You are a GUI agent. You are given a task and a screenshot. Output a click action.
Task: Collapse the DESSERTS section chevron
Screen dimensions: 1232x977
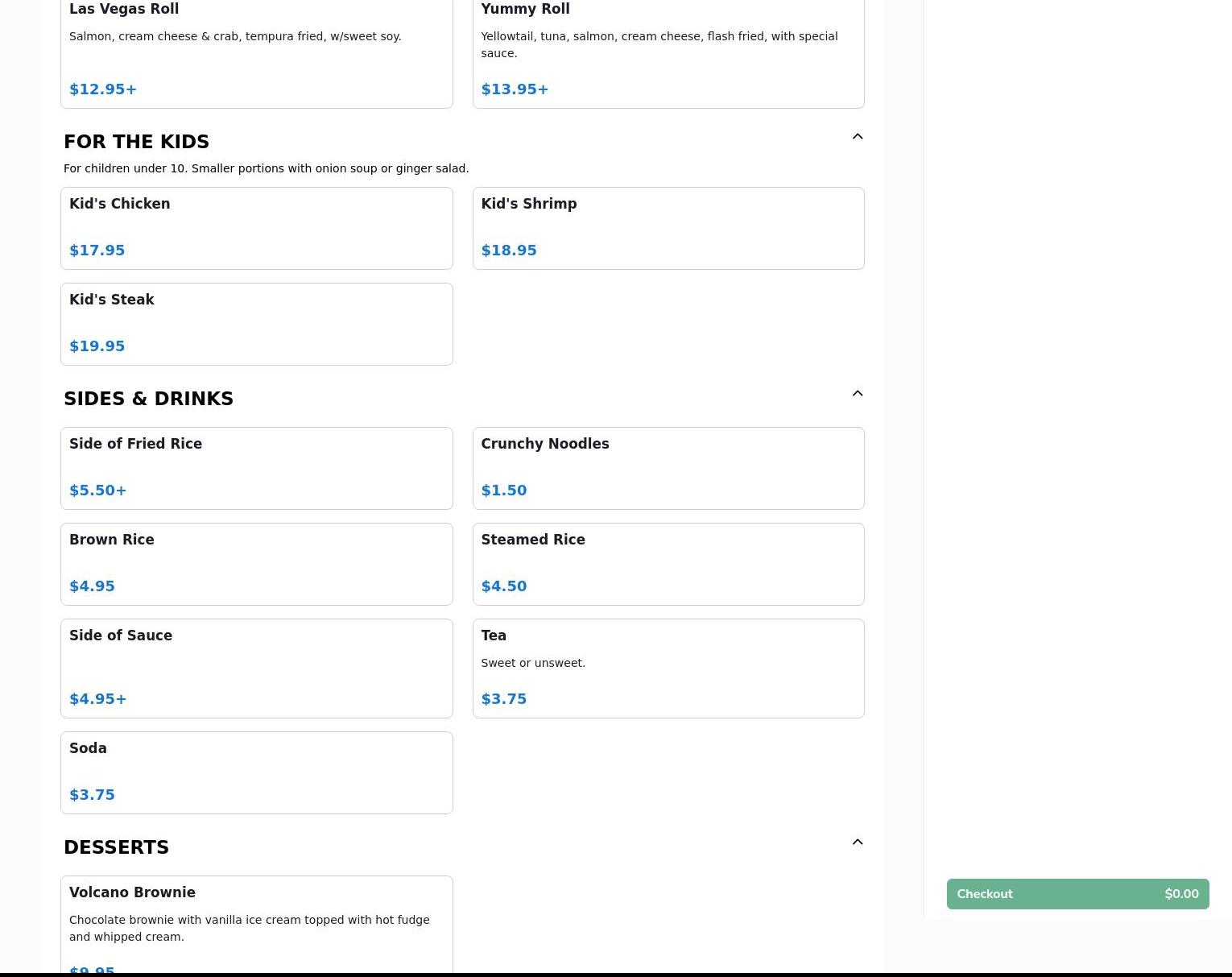858,842
